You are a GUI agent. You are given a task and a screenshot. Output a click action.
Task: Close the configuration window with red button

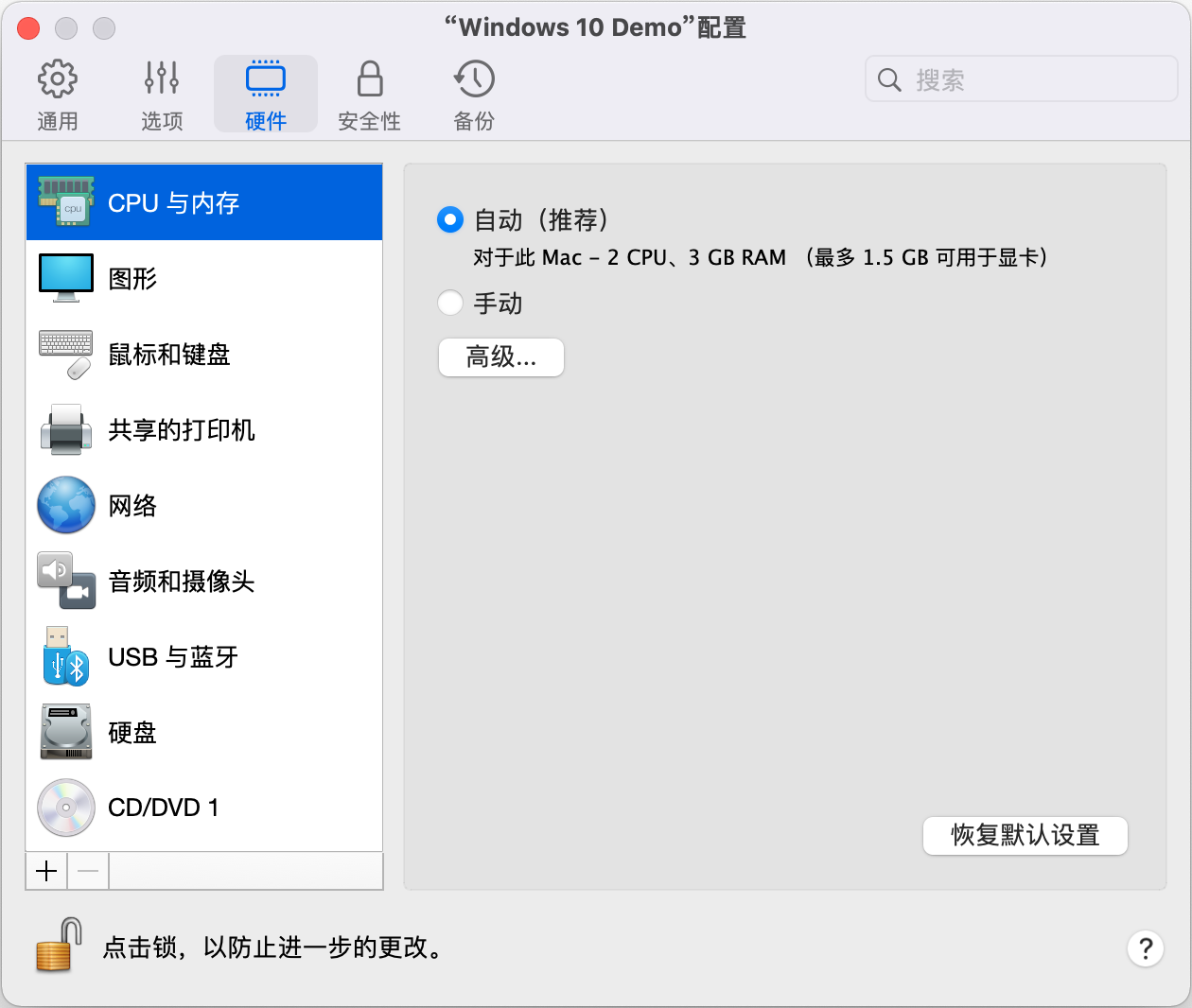(x=28, y=28)
